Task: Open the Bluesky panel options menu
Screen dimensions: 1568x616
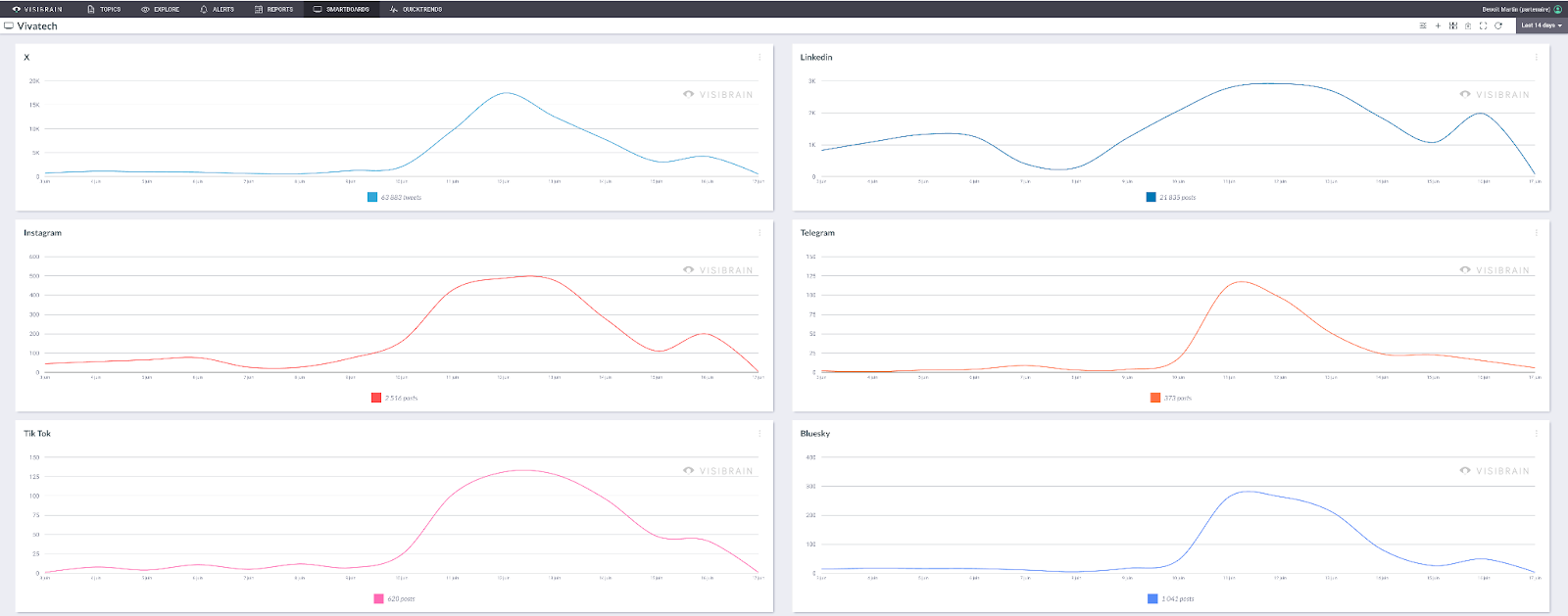Action: point(1536,433)
